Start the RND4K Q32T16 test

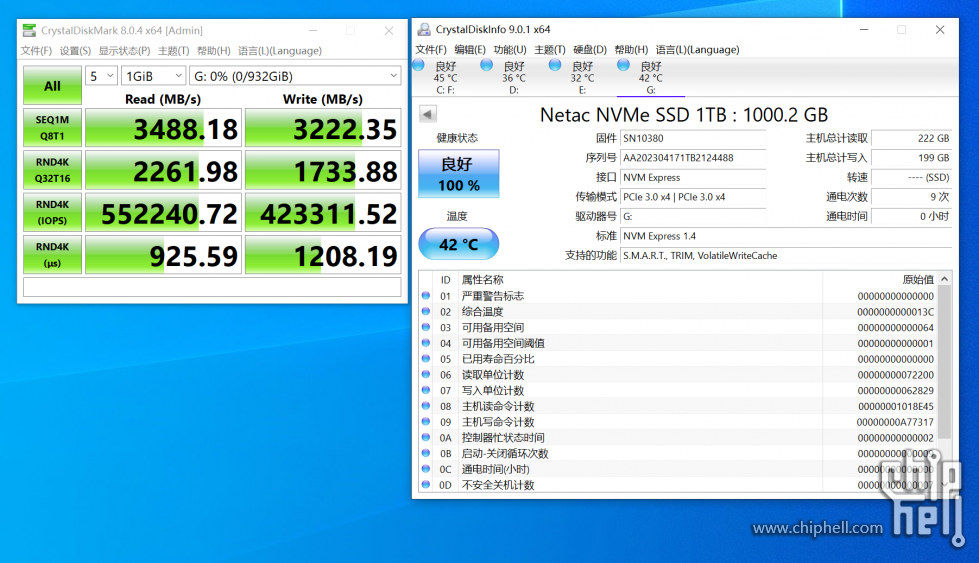click(x=52, y=170)
